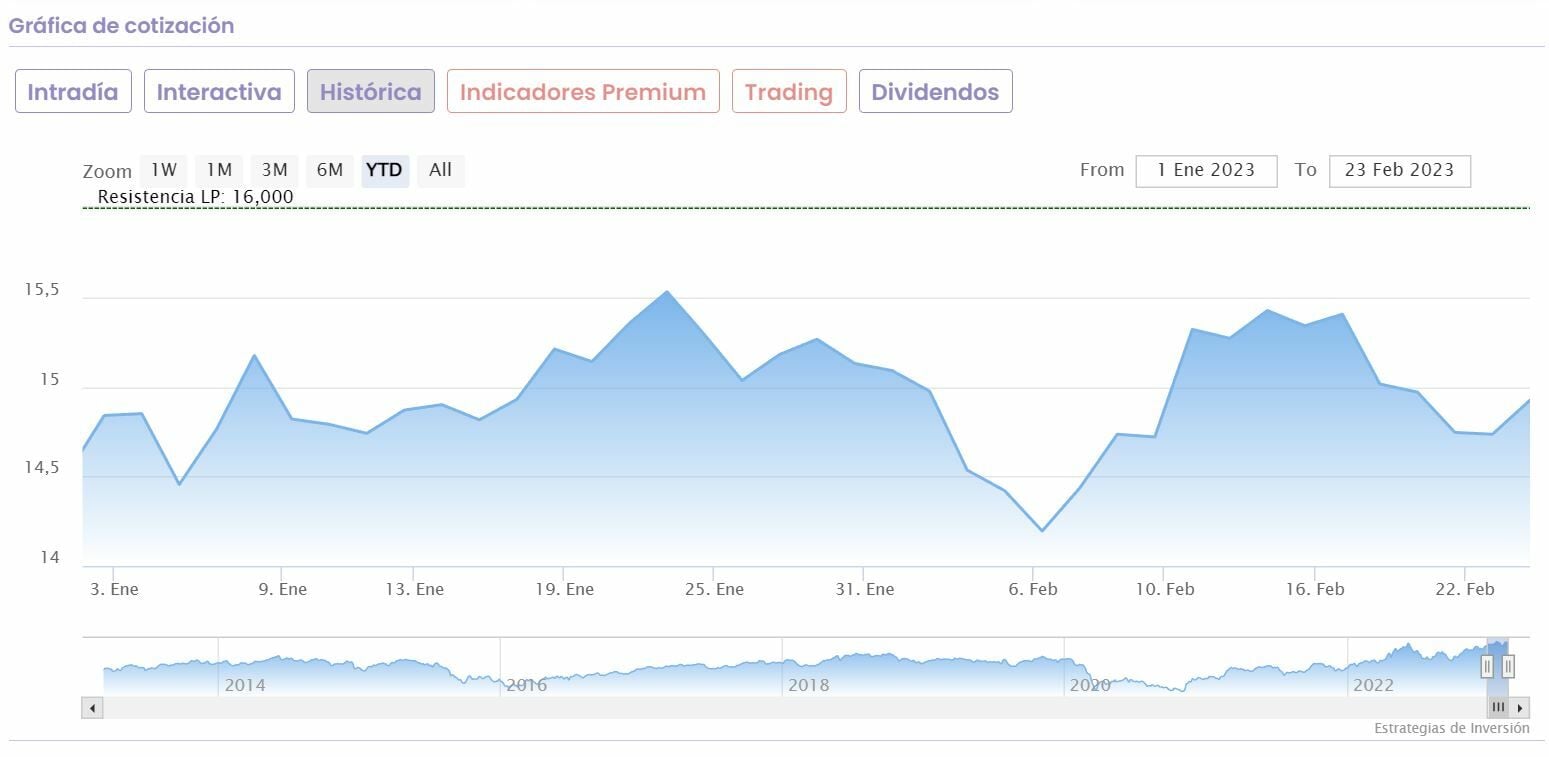Choose the 6M zoom range
This screenshot has height=757, width=1549.
(330, 170)
